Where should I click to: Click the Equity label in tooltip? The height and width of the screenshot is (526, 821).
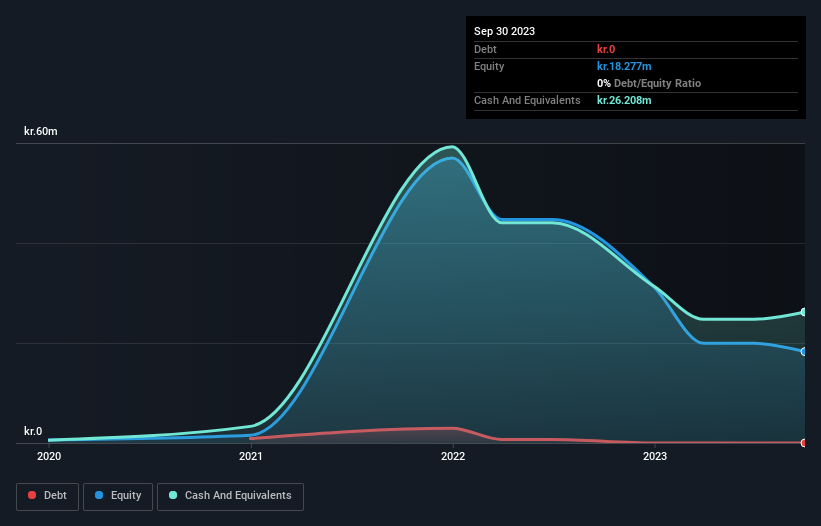[x=489, y=66]
